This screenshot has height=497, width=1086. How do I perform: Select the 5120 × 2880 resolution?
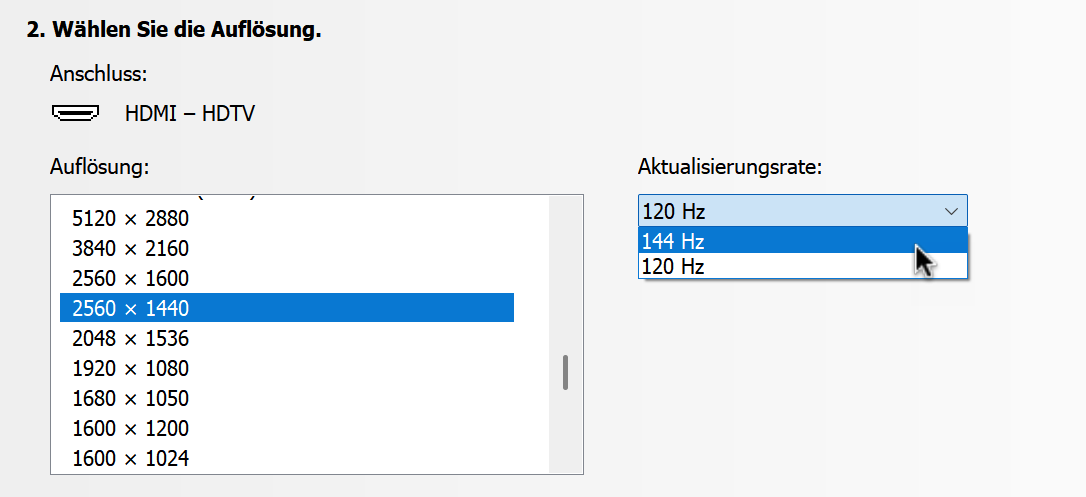click(x=130, y=218)
